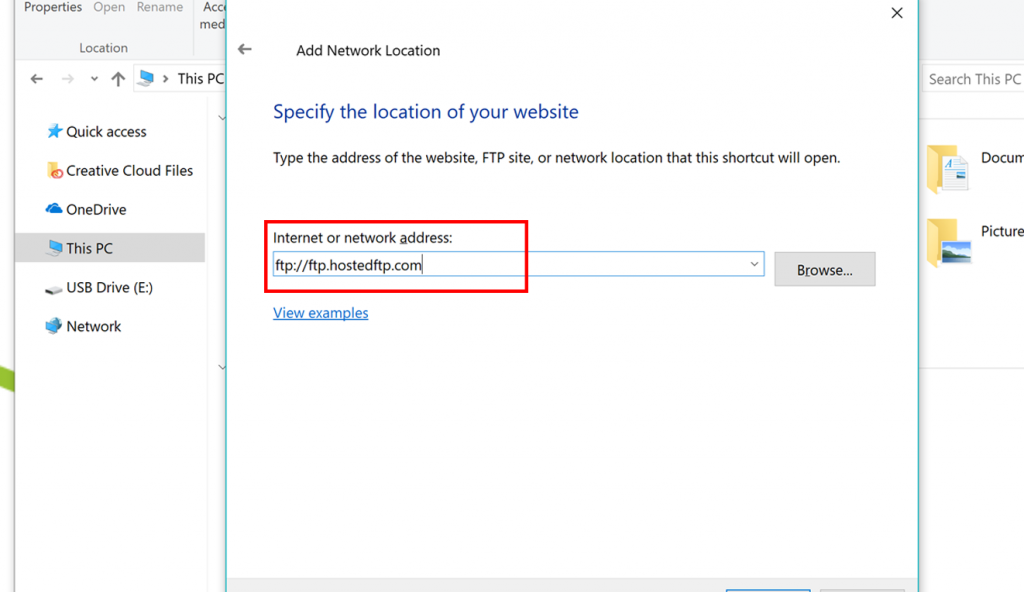Screen dimensions: 1024x592
Task: Go up one folder level arrow
Action: [118, 79]
